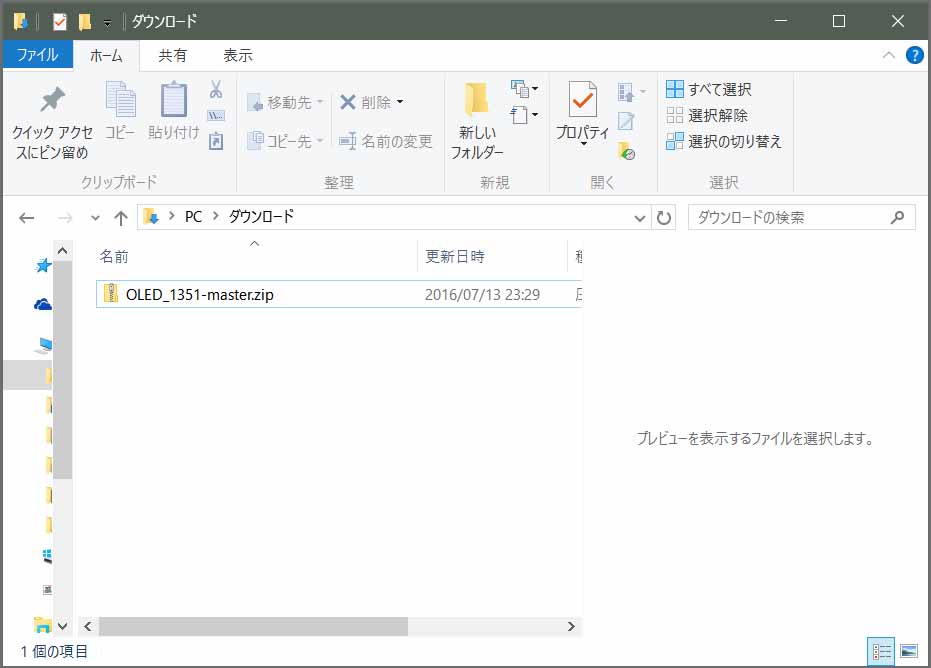Click すべて選択 to select all
931x668 pixels.
tap(709, 89)
